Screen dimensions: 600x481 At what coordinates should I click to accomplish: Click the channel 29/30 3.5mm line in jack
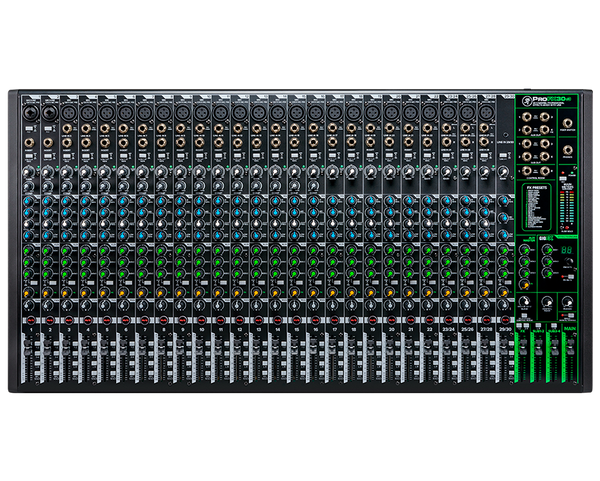coord(505,135)
